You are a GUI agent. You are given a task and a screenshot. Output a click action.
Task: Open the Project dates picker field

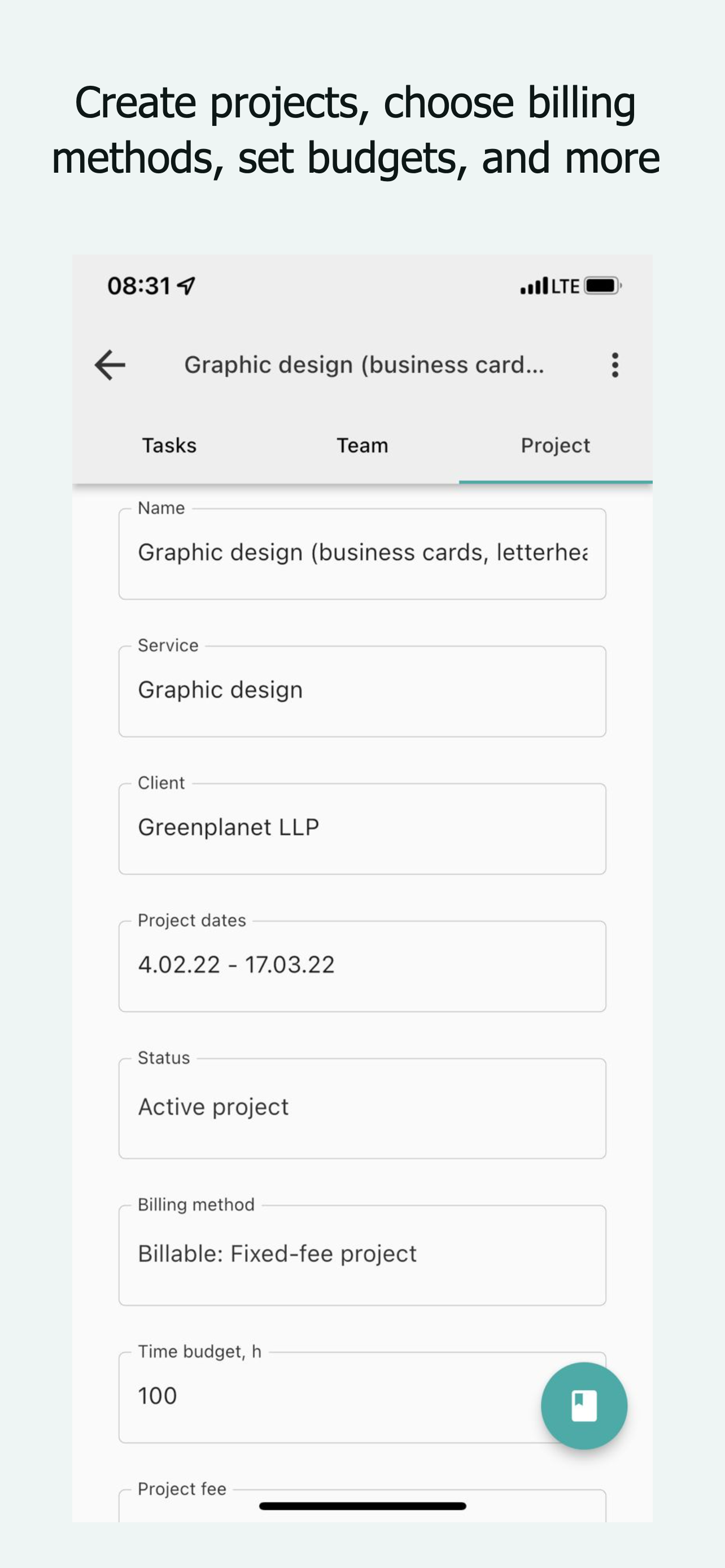click(362, 967)
